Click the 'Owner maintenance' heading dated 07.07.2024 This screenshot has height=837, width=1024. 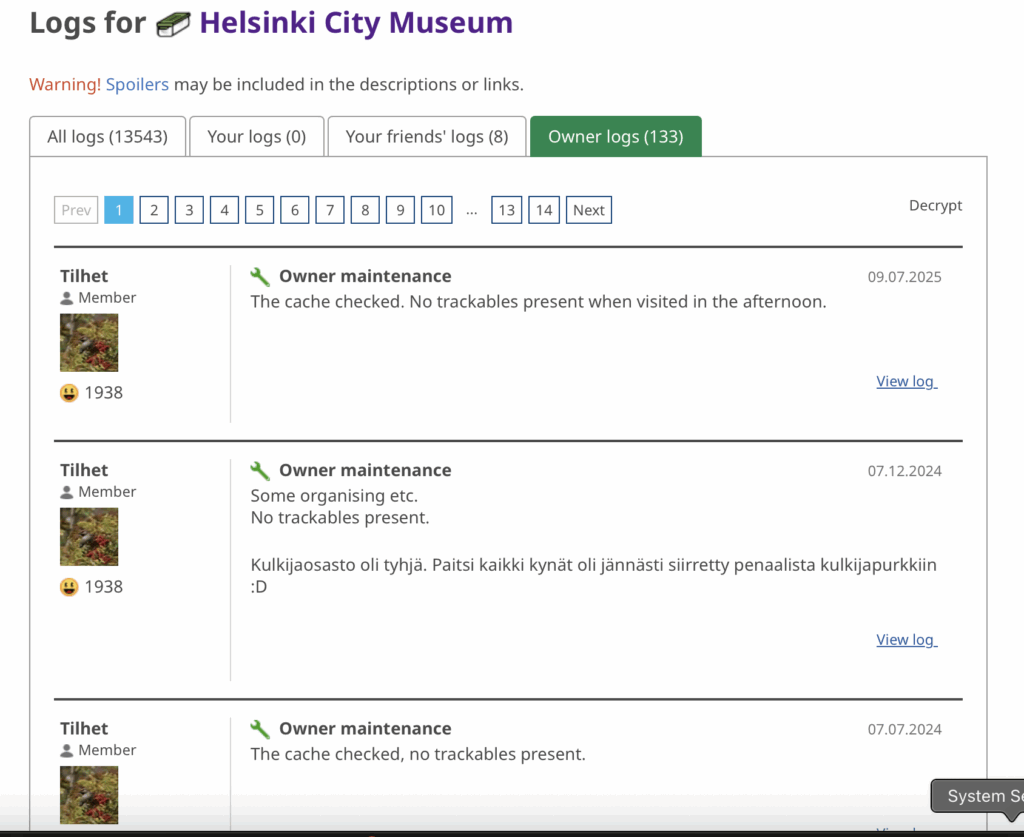[365, 729]
